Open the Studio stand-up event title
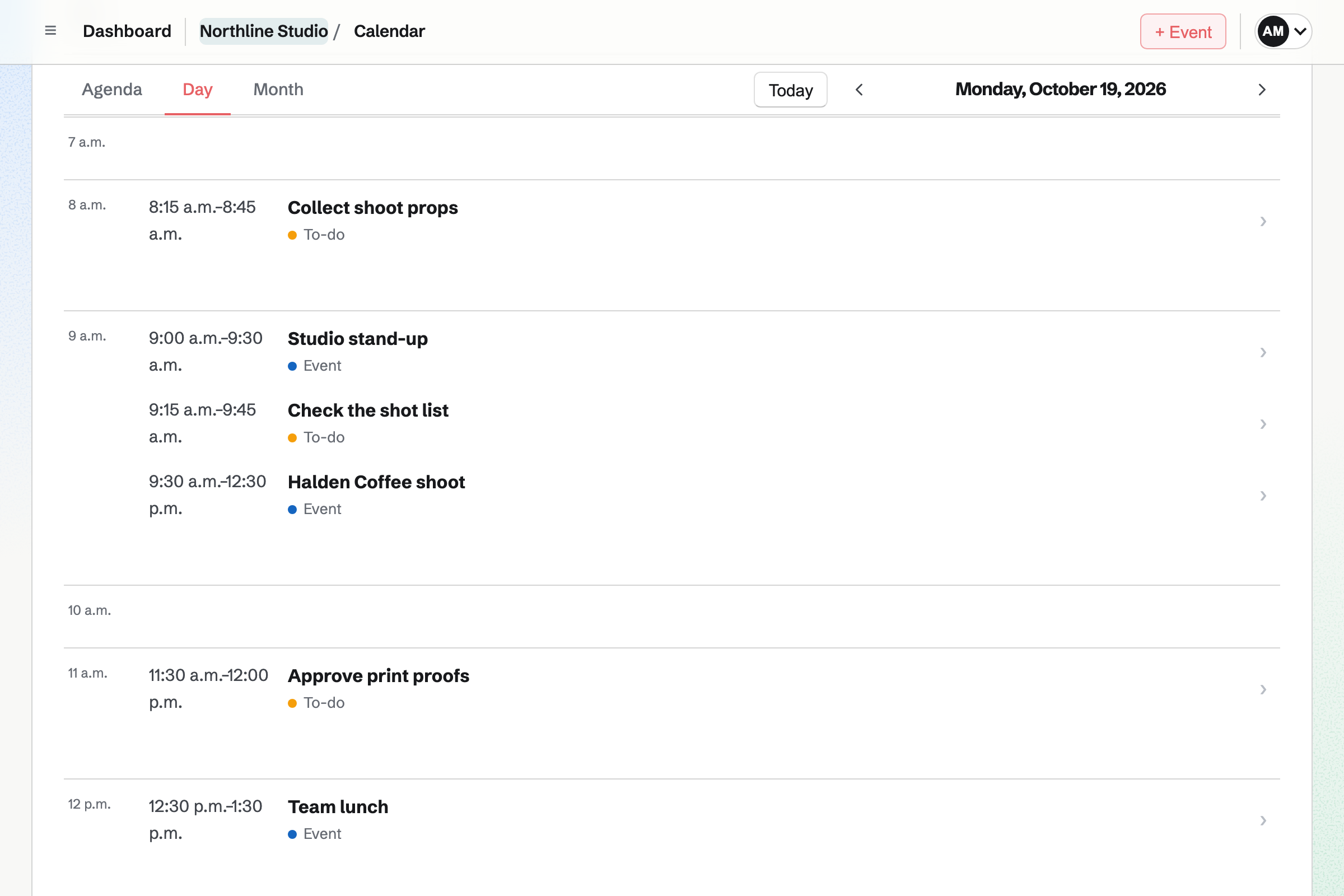This screenshot has height=896, width=1344. [358, 338]
